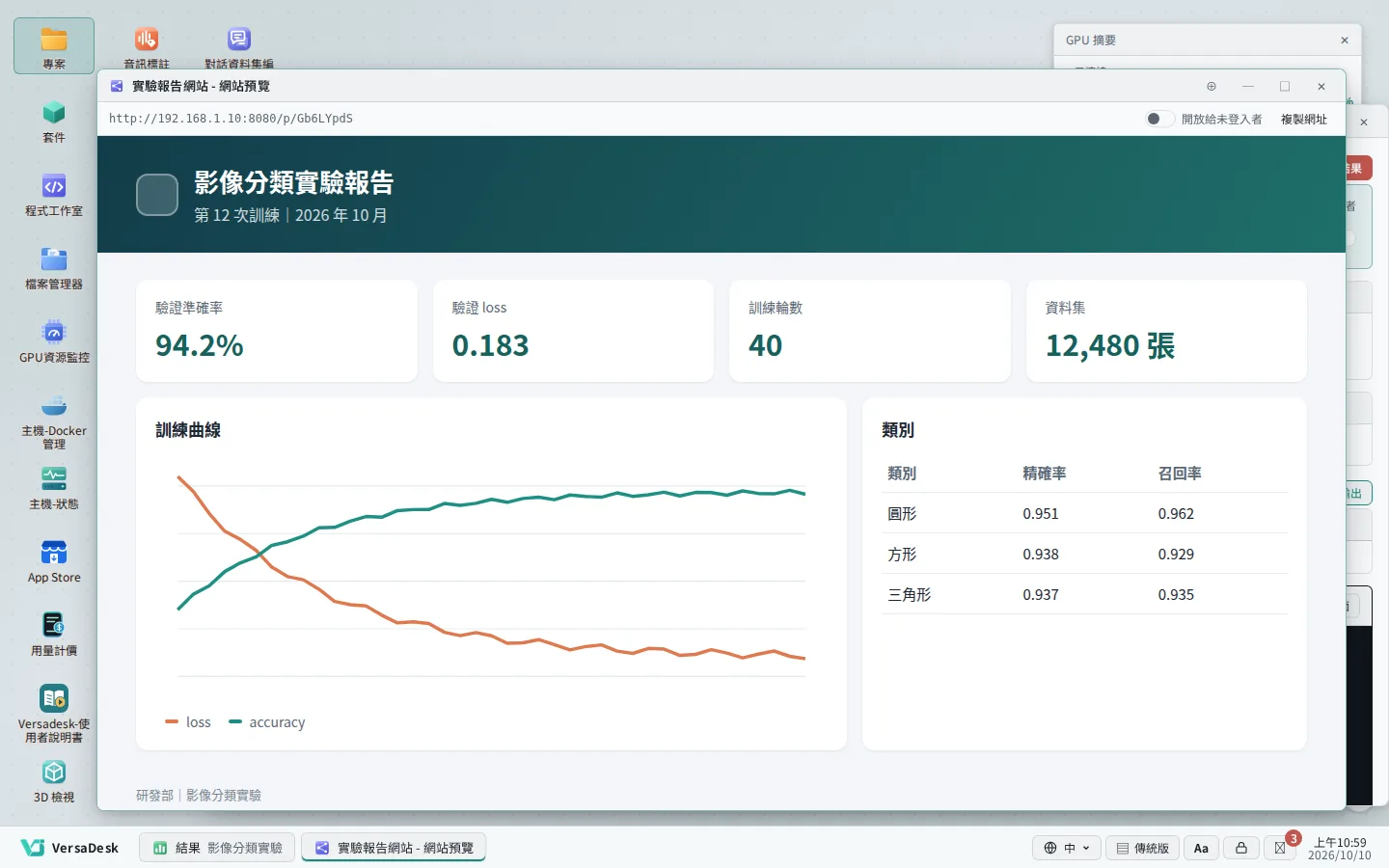Click the loss legend entry
This screenshot has width=1389, height=868.
(x=188, y=722)
